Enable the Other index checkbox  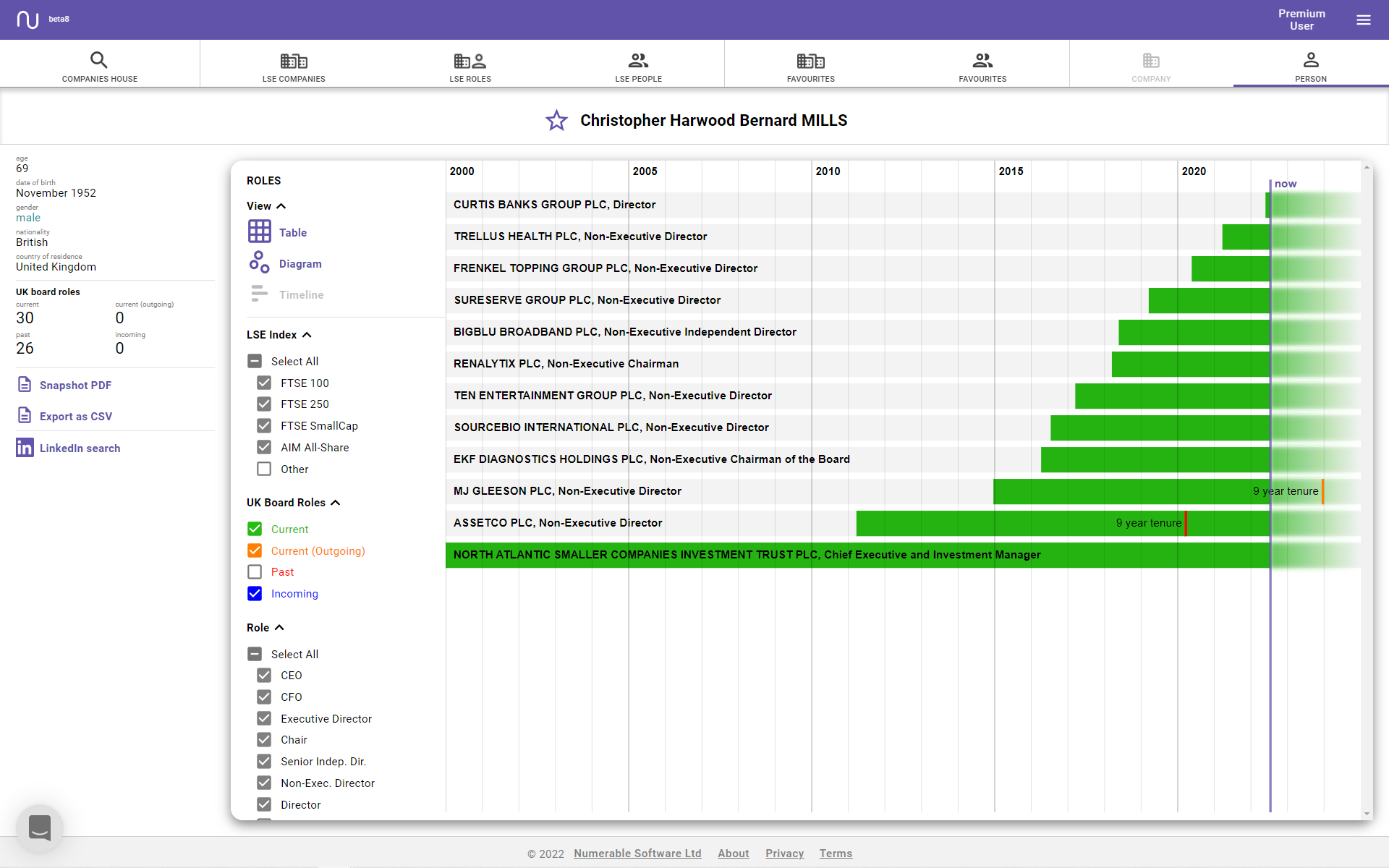264,469
